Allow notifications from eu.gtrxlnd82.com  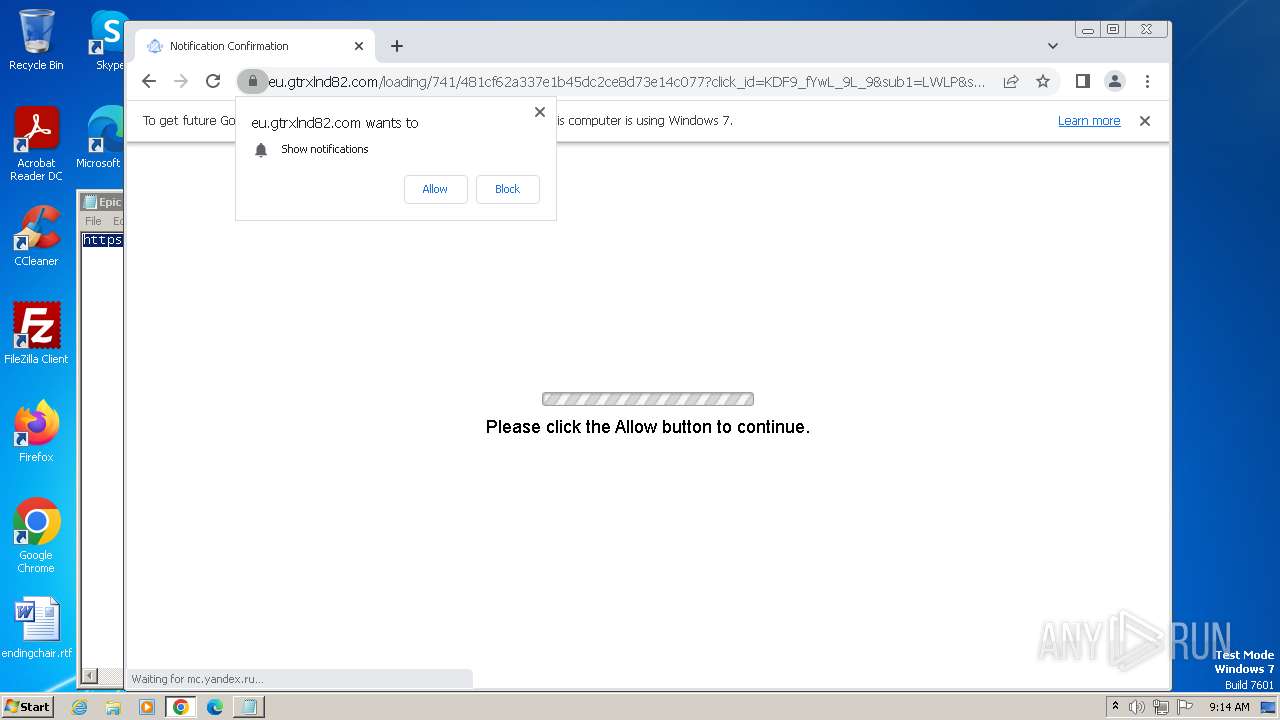coord(435,189)
